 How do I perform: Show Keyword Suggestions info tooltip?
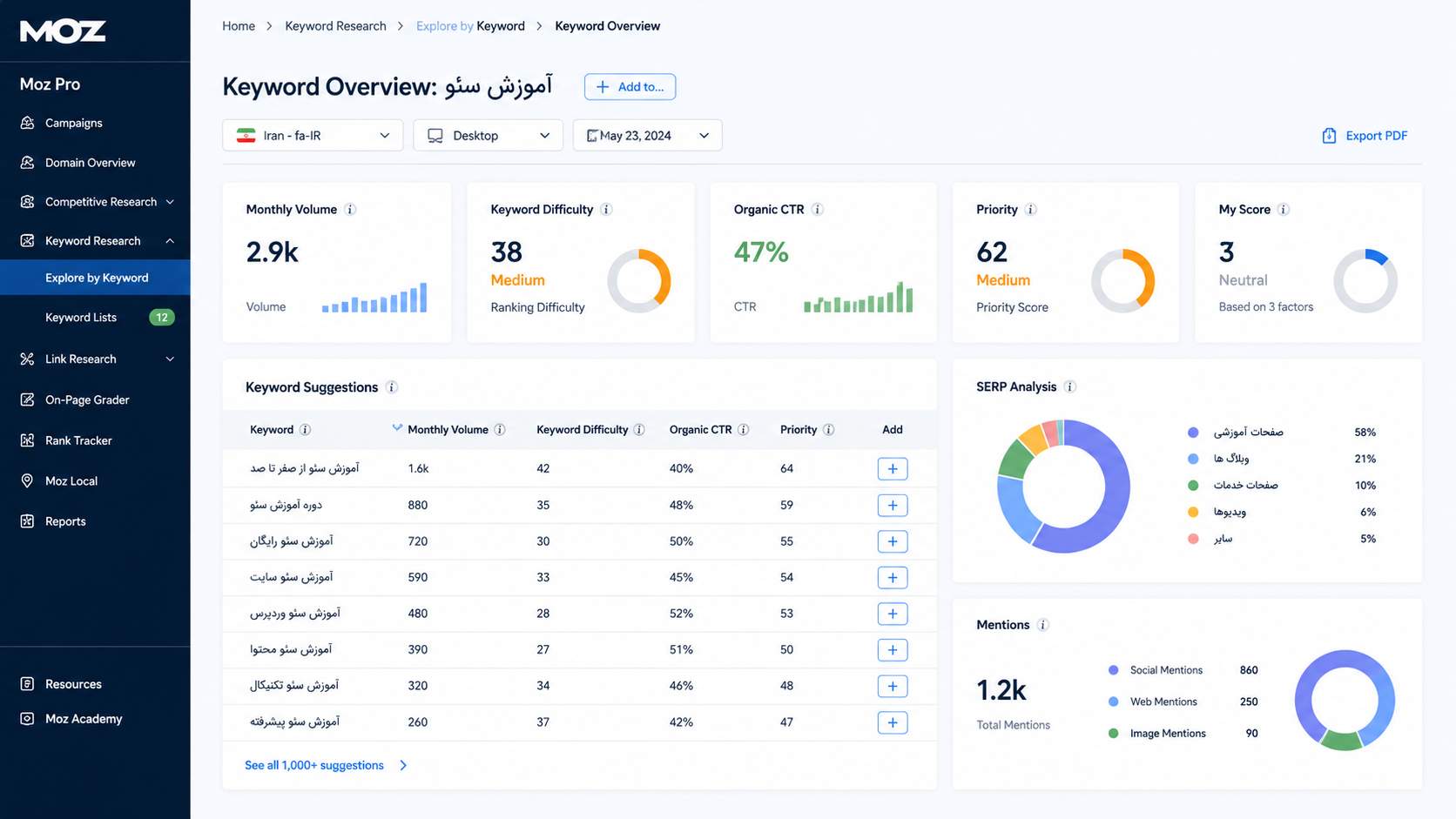(392, 387)
